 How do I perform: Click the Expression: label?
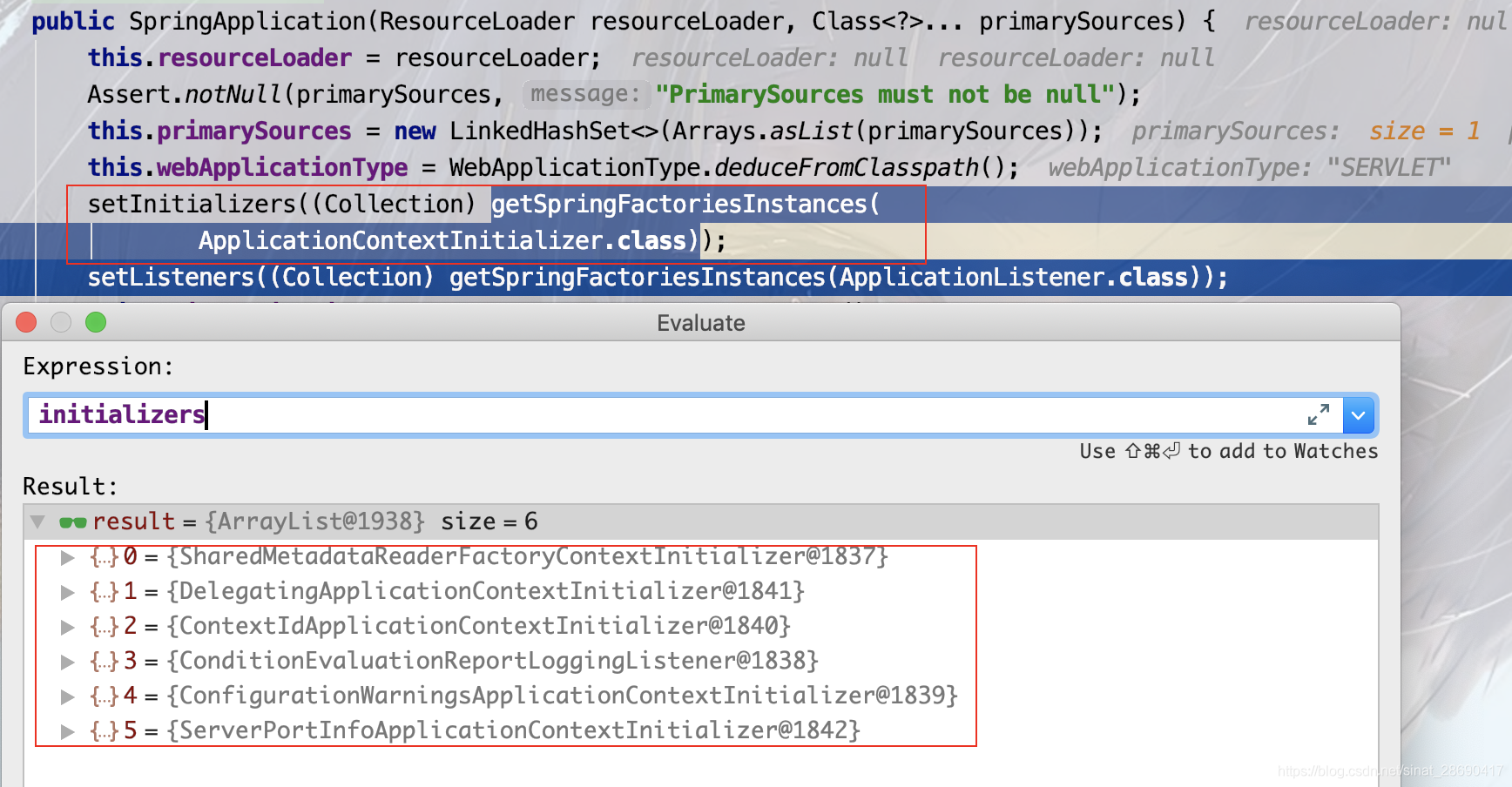98,367
